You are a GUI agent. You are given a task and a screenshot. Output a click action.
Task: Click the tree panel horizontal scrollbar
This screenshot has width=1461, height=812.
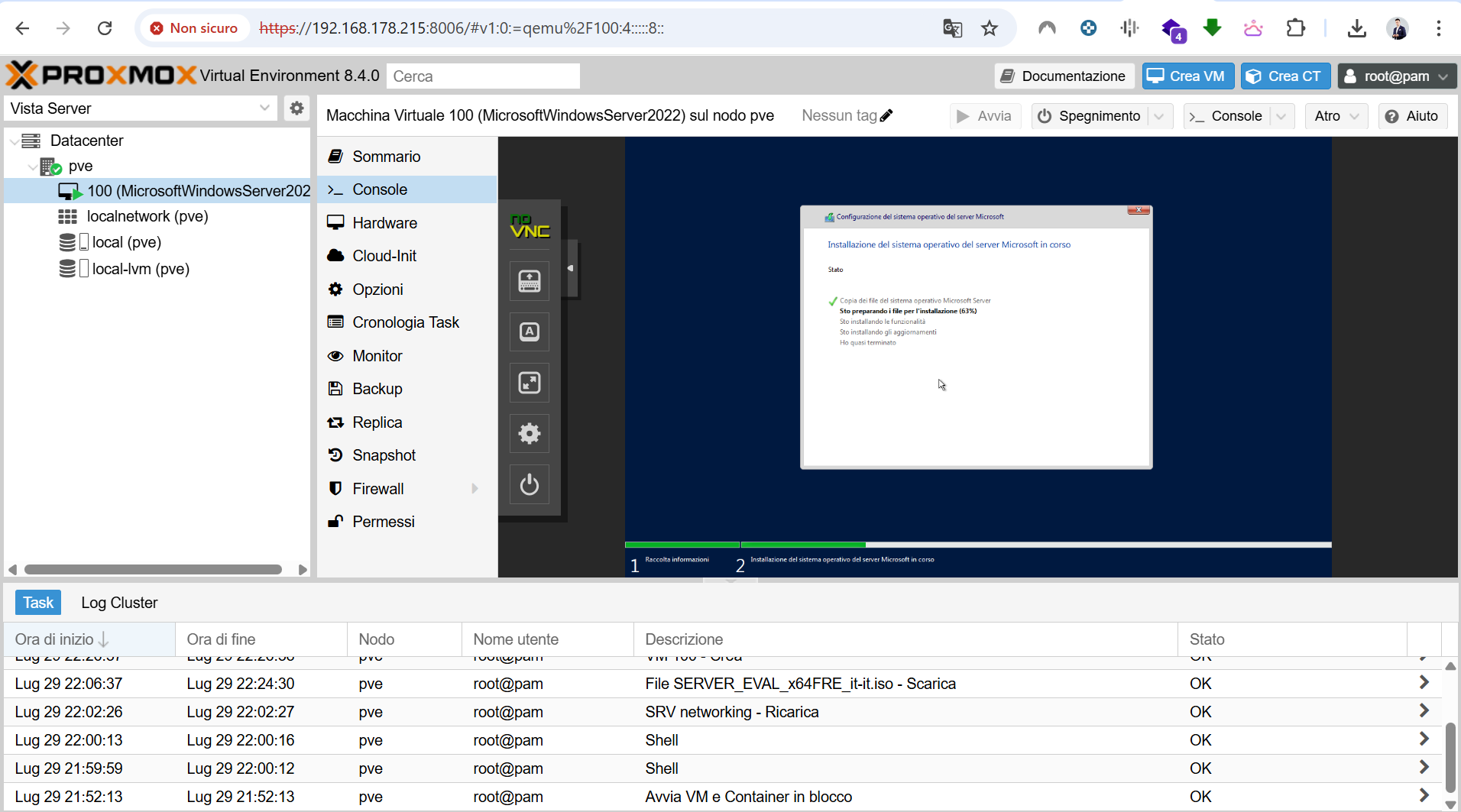point(153,570)
